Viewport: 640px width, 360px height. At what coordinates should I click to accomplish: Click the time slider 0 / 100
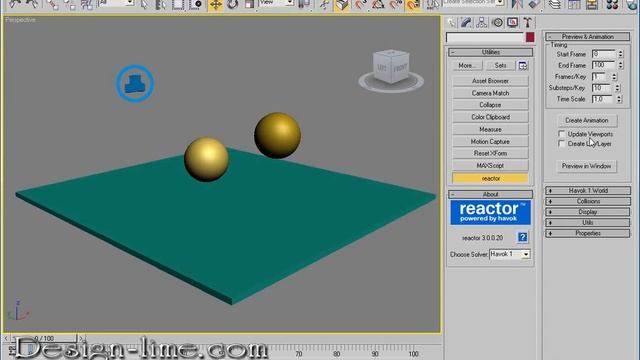click(x=44, y=338)
